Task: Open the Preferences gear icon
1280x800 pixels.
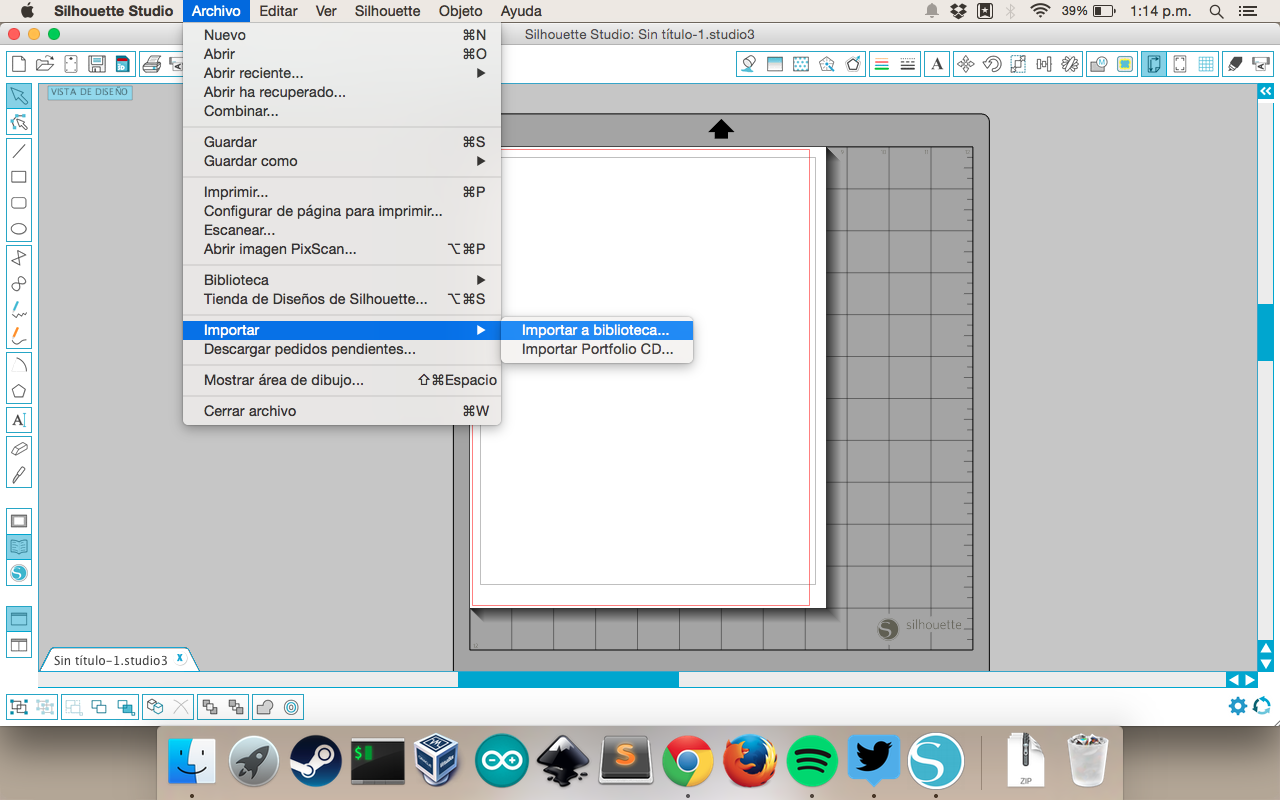Action: pos(1238,706)
